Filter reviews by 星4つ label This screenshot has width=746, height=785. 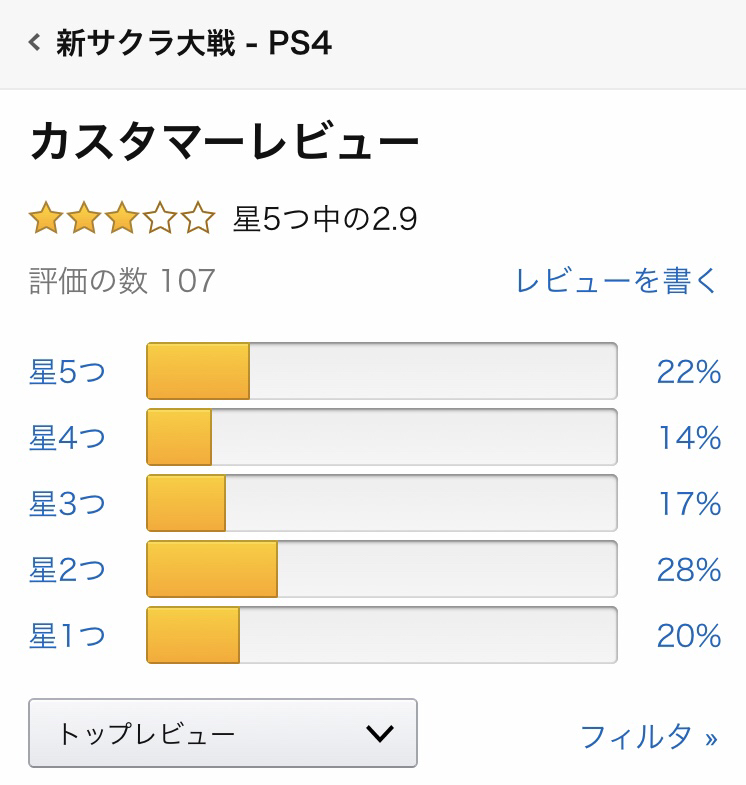point(67,438)
